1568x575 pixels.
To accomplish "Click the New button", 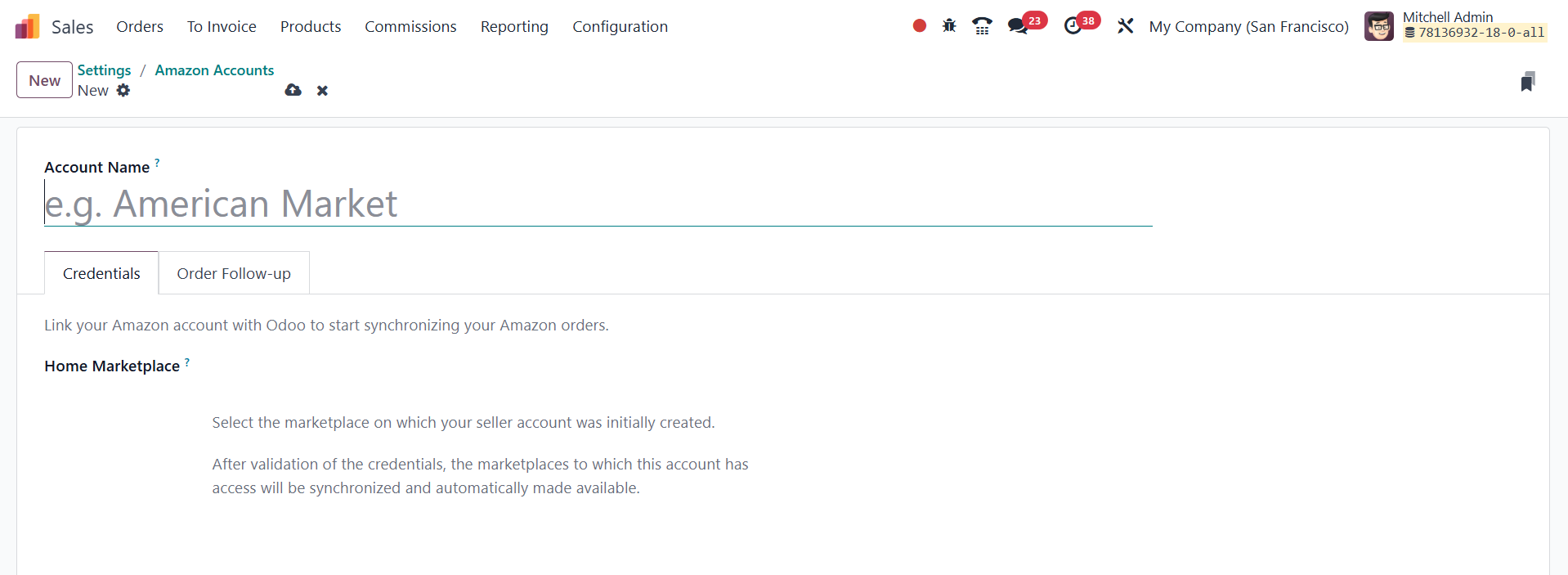I will coord(45,80).
